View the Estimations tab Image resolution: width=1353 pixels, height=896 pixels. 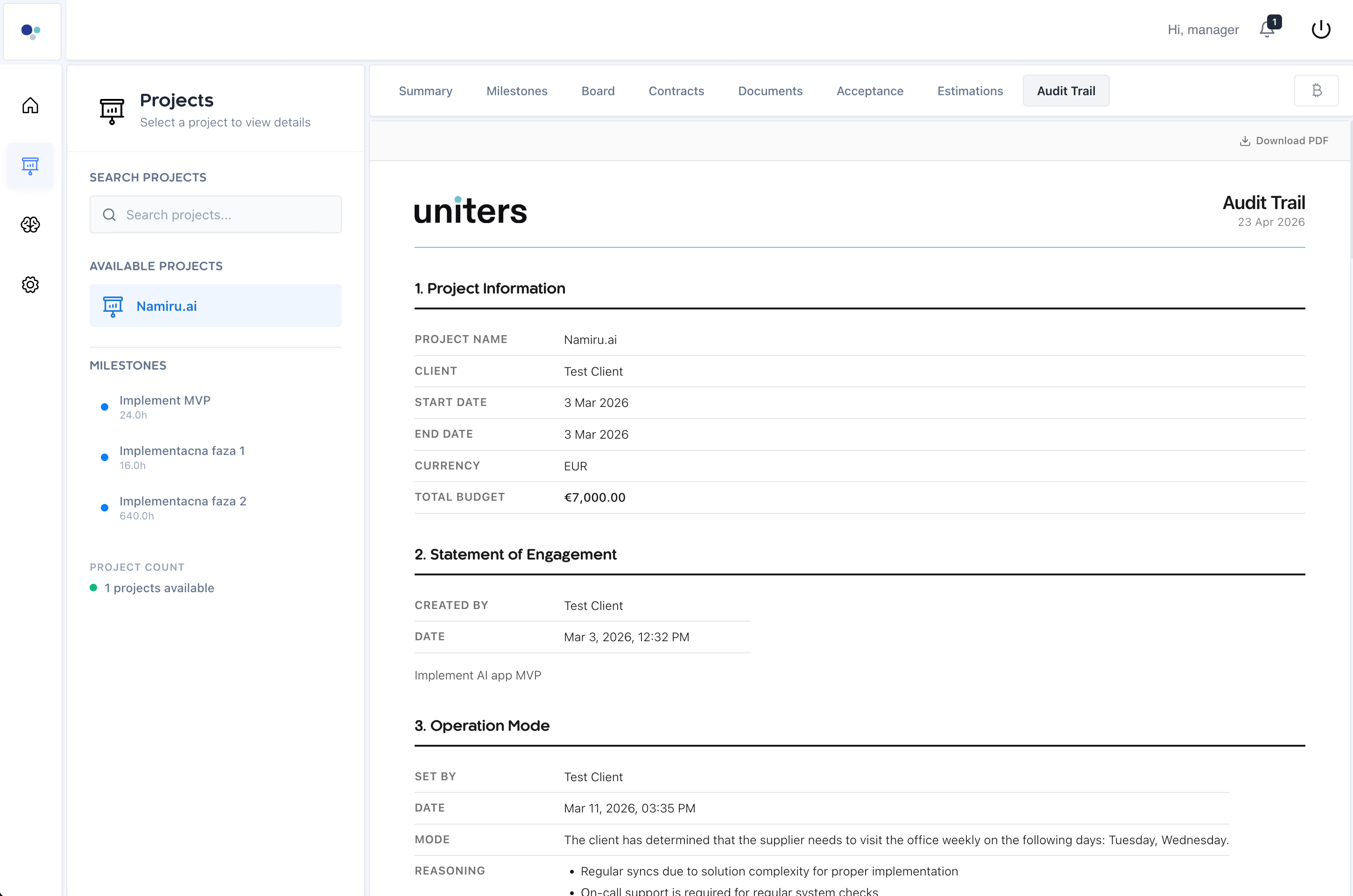pyautogui.click(x=969, y=91)
